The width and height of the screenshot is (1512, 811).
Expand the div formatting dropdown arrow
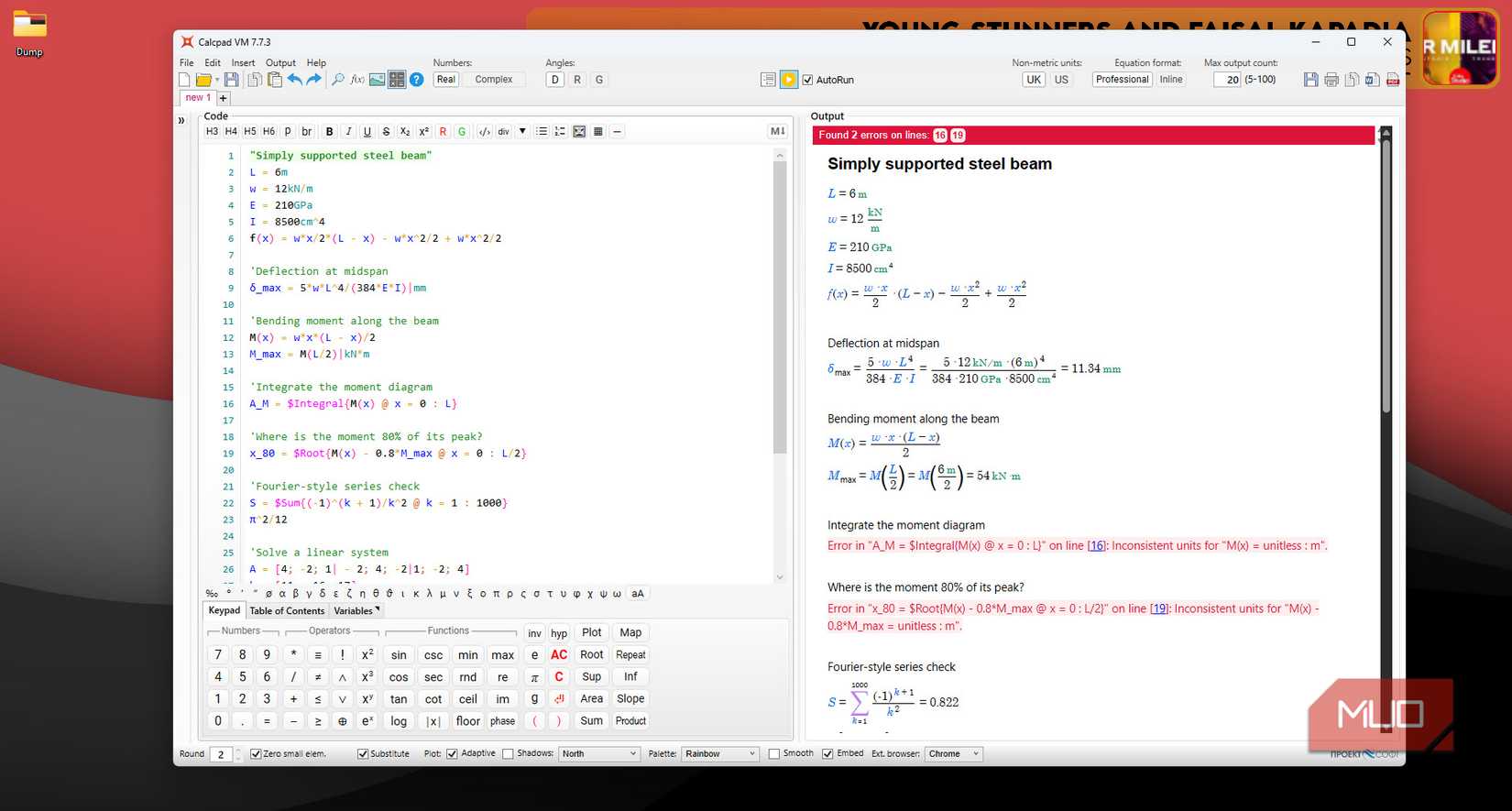coord(522,132)
